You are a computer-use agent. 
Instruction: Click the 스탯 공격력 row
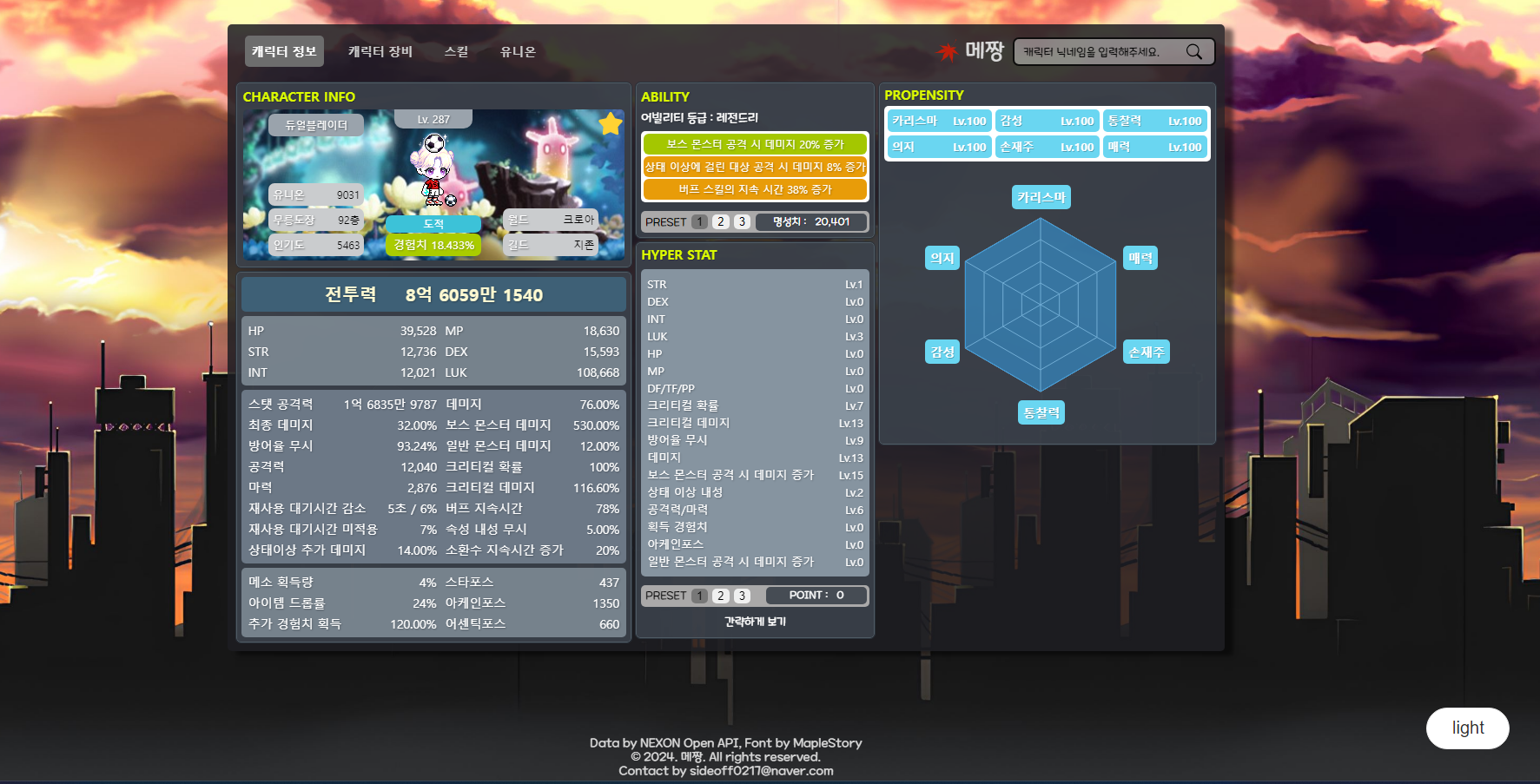[x=342, y=405]
